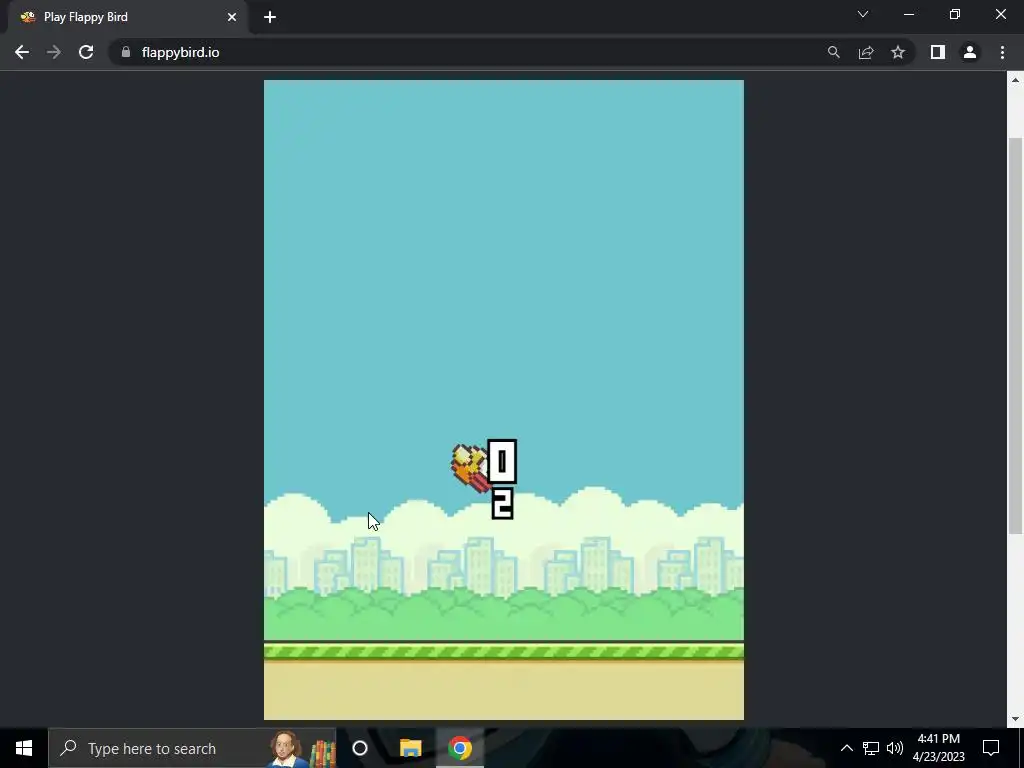Image resolution: width=1024 pixels, height=768 pixels.
Task: Minimize the Chrome window
Action: tap(909, 14)
